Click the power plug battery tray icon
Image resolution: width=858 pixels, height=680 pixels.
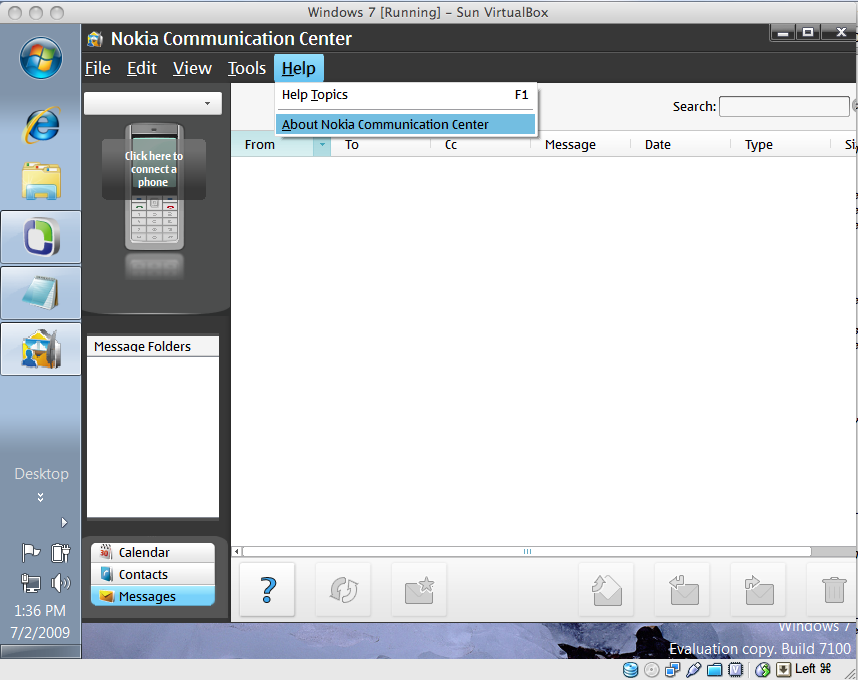click(x=61, y=553)
